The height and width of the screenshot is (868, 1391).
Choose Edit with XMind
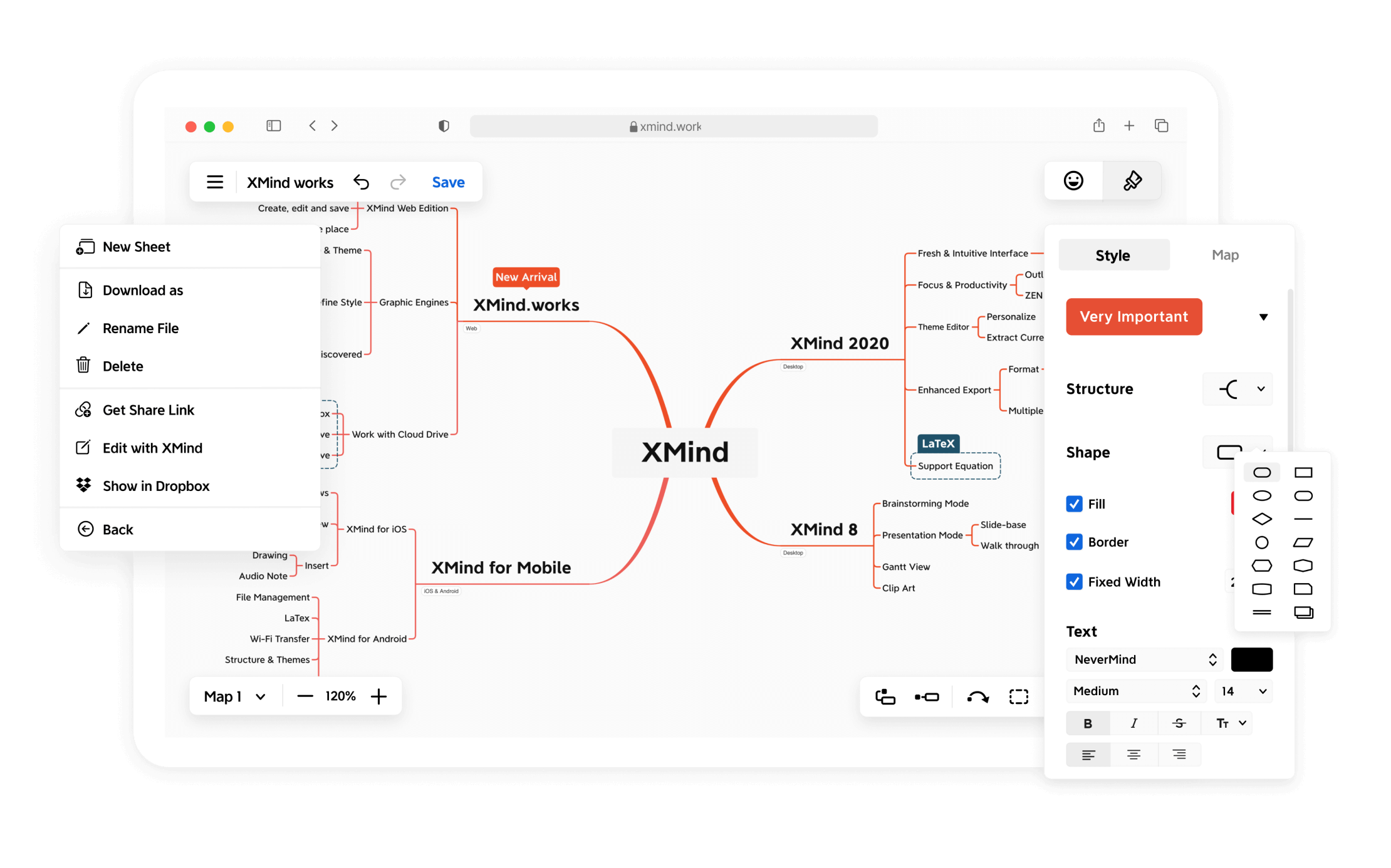190,448
